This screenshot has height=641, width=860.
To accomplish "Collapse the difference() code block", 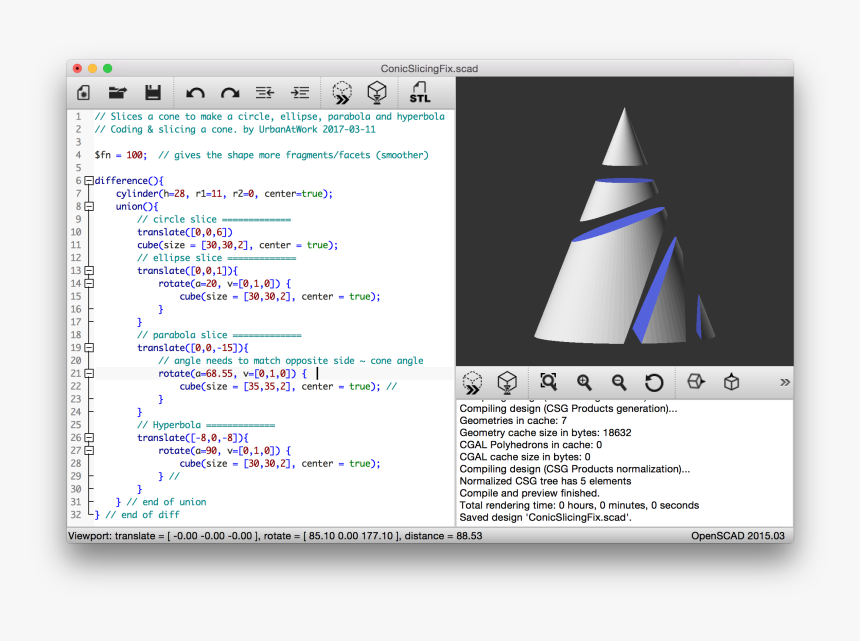I will tap(89, 180).
